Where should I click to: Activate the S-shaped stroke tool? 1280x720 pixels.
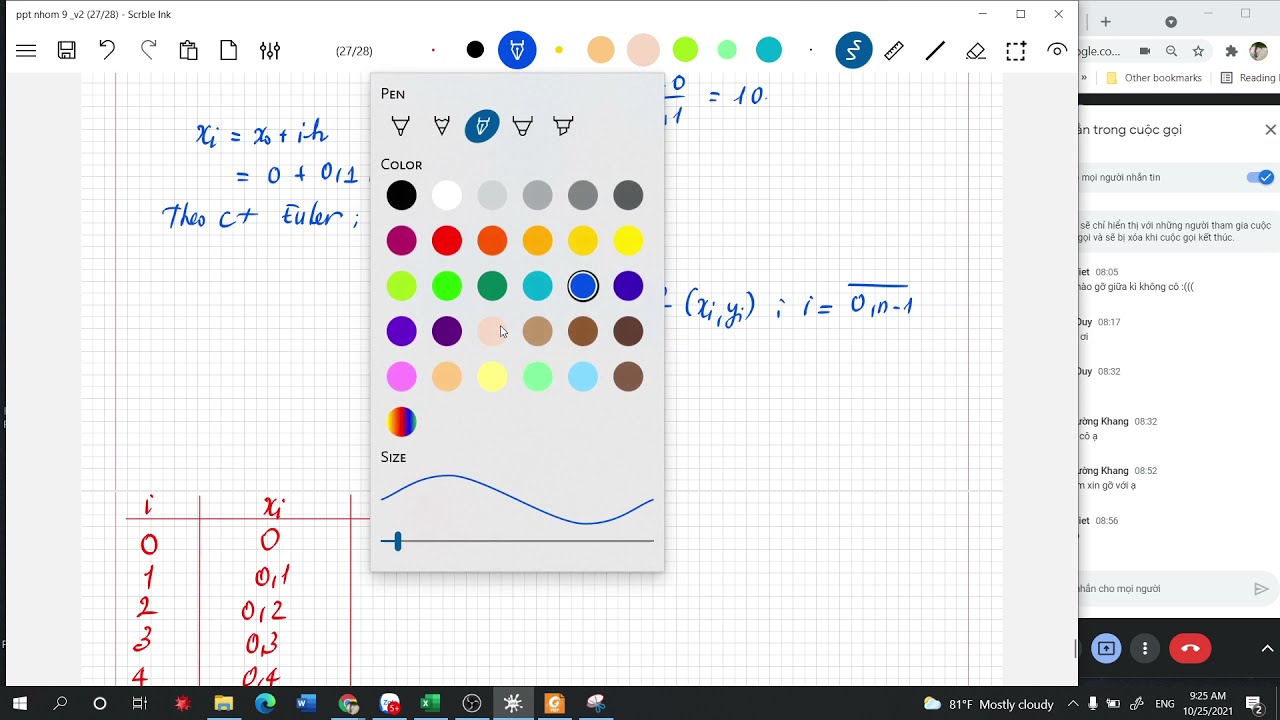coord(854,50)
